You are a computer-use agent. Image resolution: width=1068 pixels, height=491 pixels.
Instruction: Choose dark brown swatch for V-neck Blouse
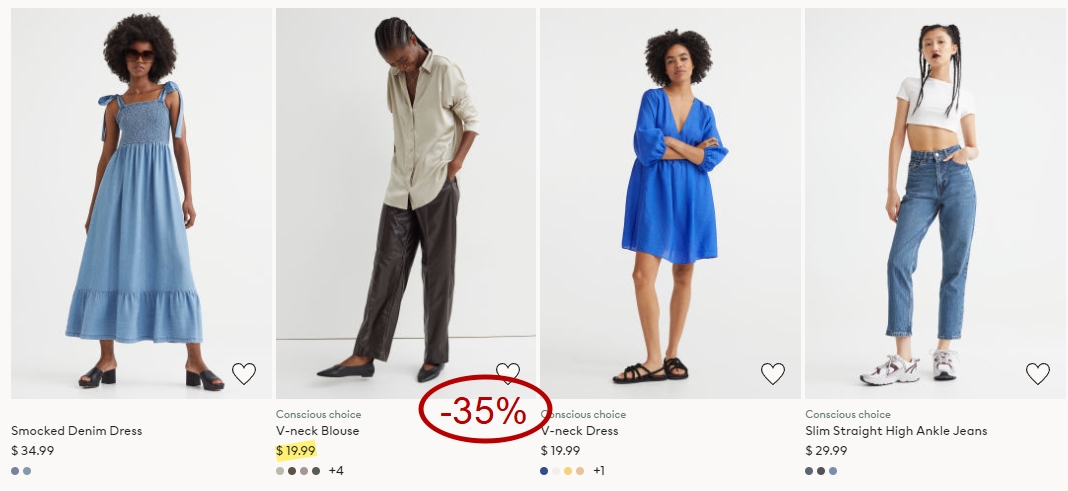[292, 471]
